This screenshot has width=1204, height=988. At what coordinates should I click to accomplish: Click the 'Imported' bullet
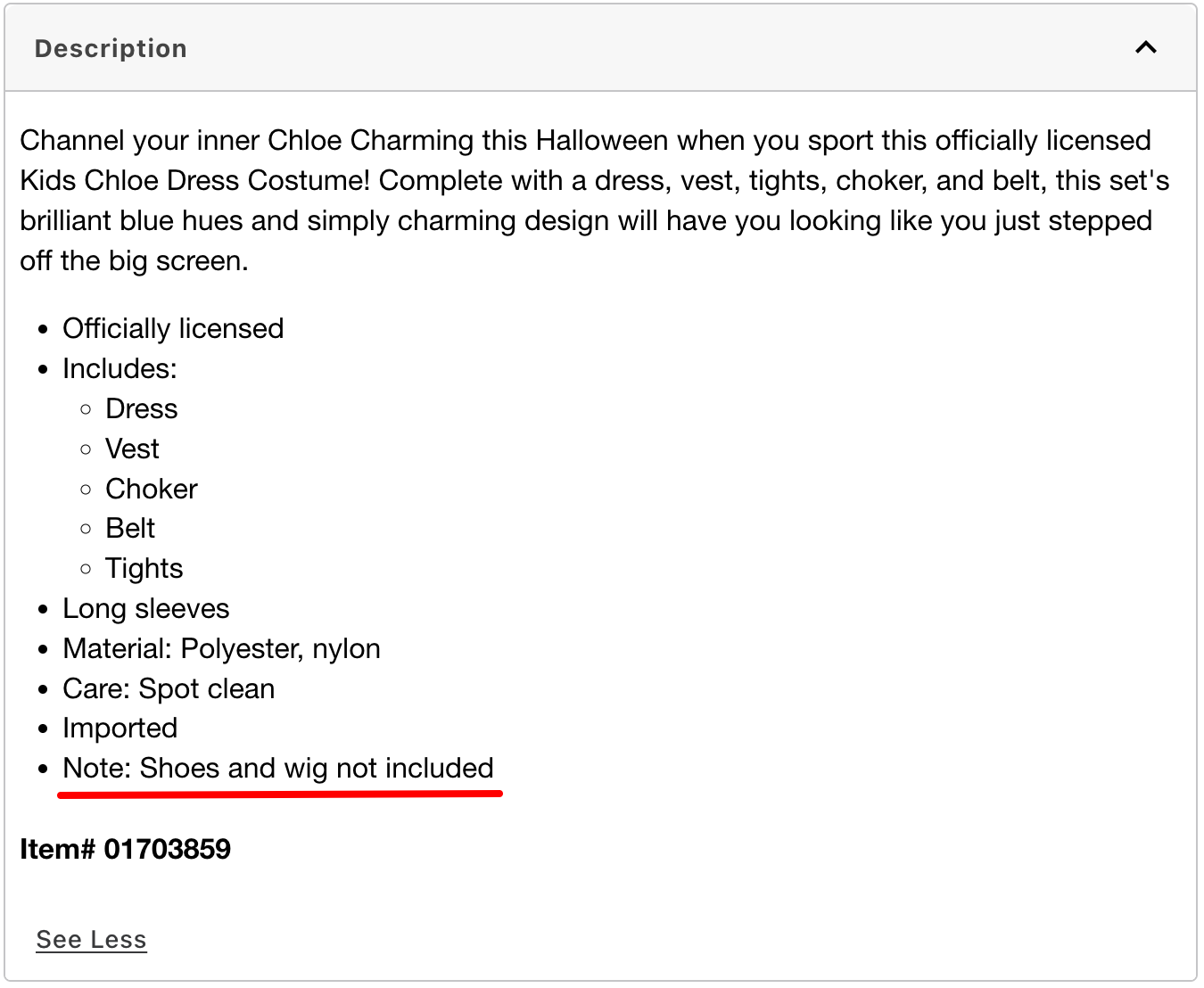pyautogui.click(x=120, y=728)
